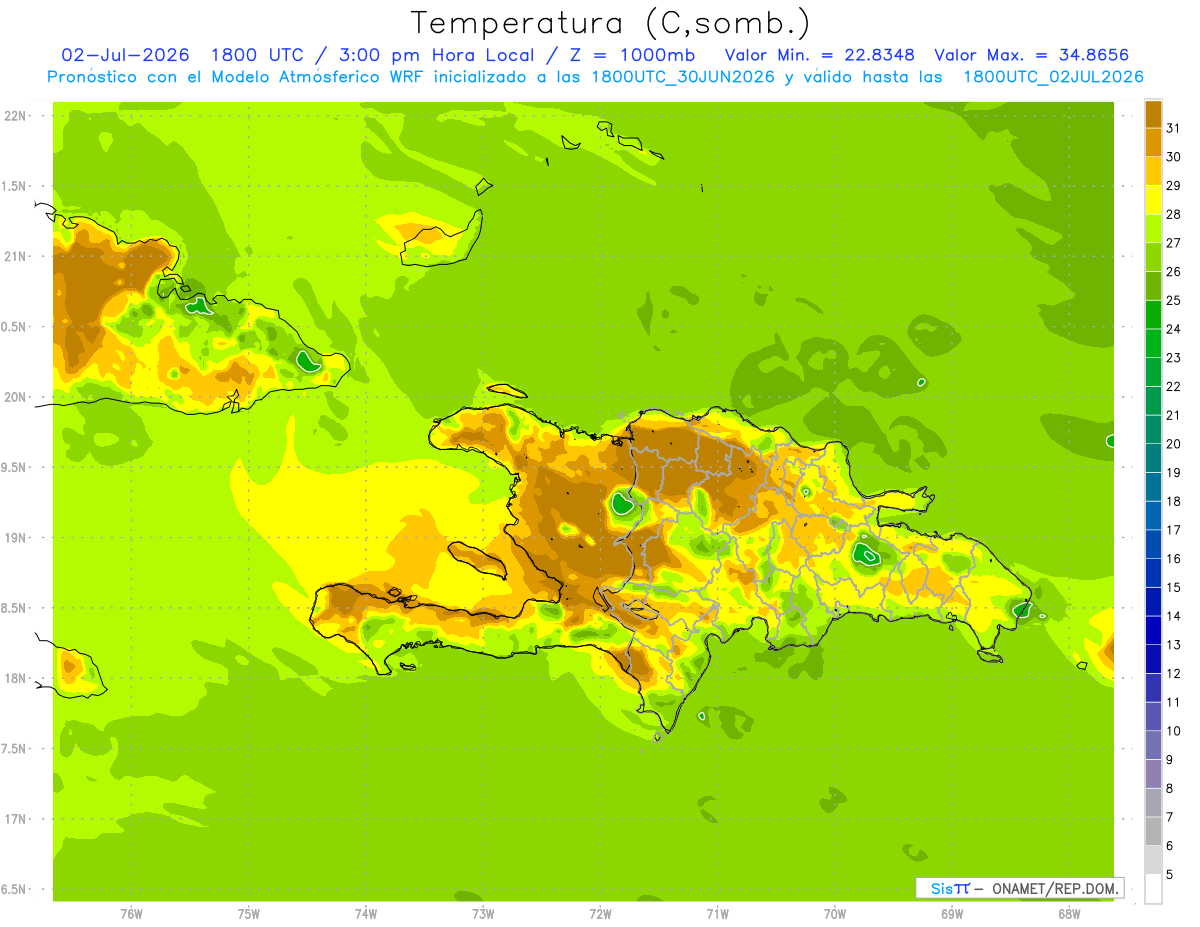Click the "Temperatura (C,somb.)" map title
Screen dimensions: 1200x927
coord(611,23)
